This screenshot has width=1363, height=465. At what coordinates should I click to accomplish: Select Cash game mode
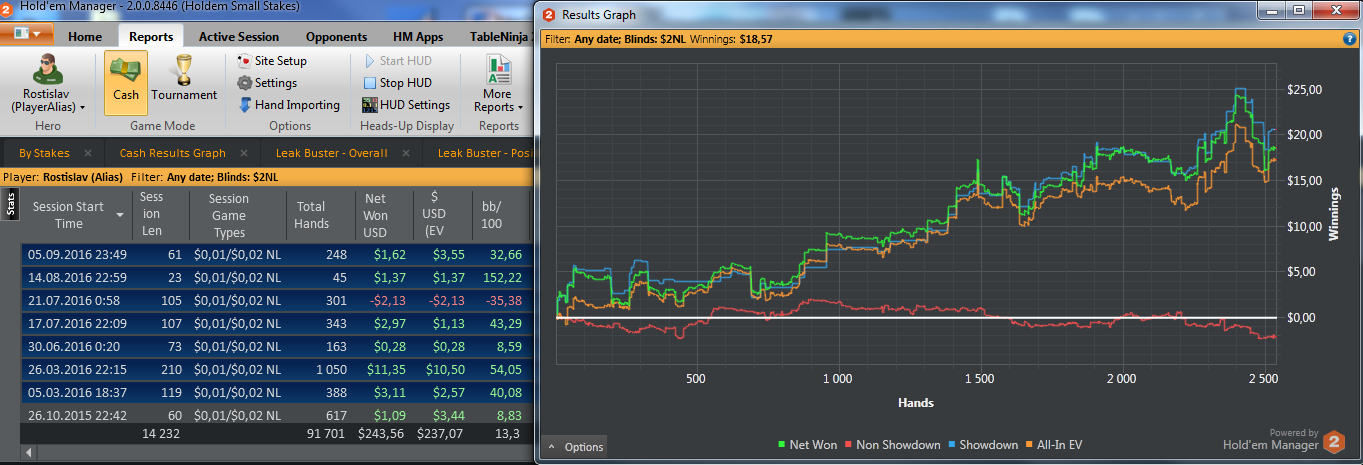pos(126,83)
